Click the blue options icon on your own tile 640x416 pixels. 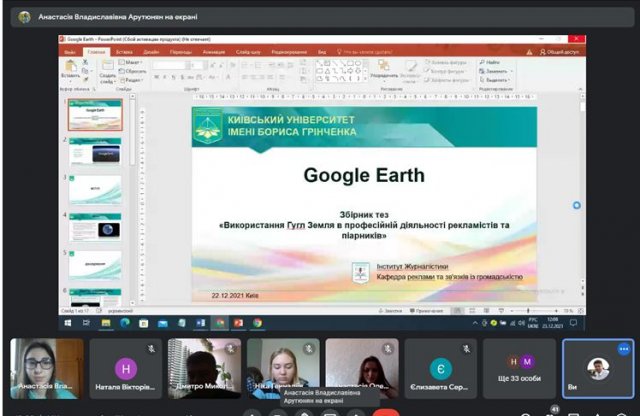(x=624, y=349)
